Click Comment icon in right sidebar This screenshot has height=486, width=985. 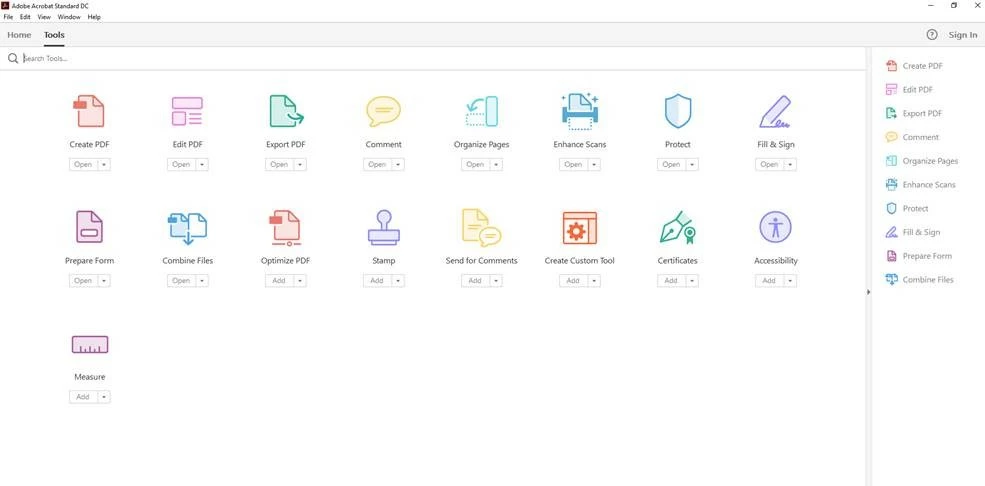click(891, 137)
